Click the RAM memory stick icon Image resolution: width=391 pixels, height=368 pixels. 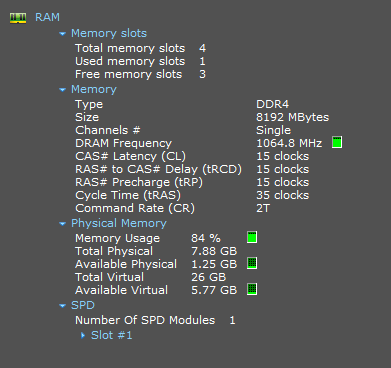(18, 18)
